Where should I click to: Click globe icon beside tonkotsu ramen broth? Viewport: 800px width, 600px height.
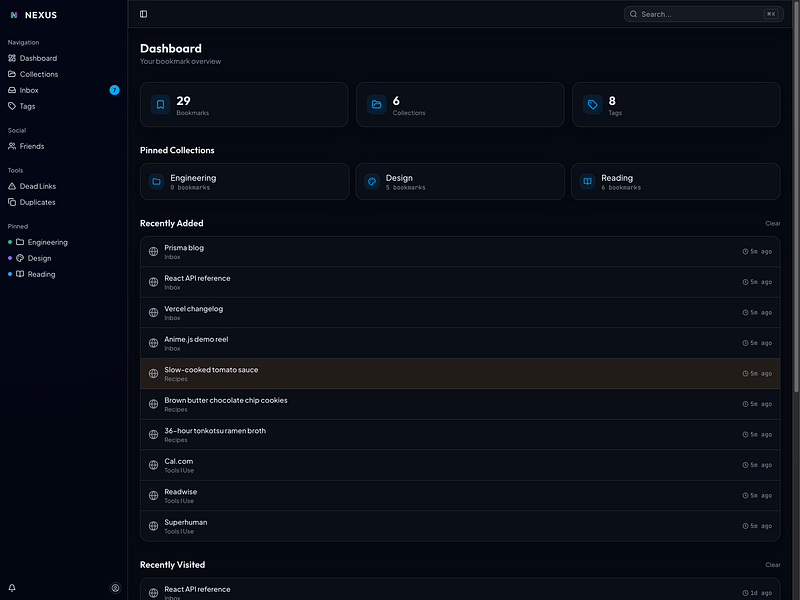point(153,435)
